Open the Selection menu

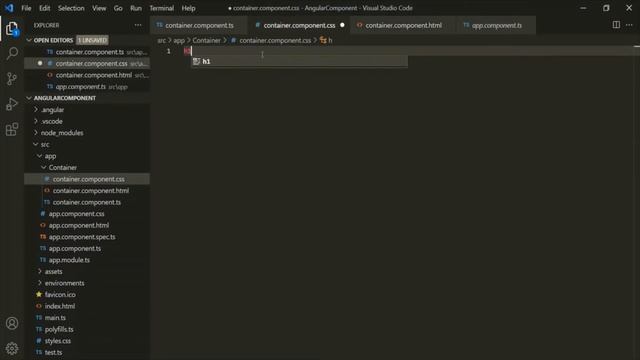coord(71,8)
